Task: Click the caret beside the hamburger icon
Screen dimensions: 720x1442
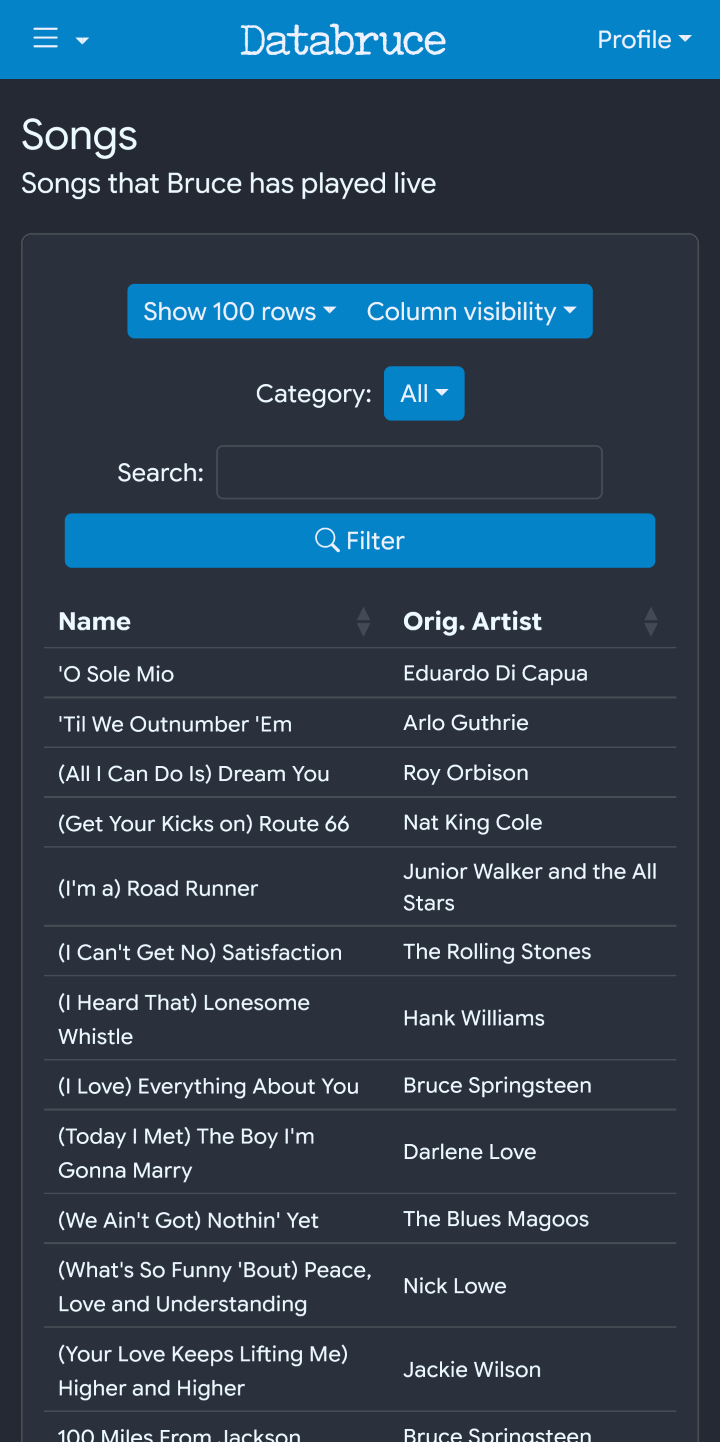Action: click(83, 41)
